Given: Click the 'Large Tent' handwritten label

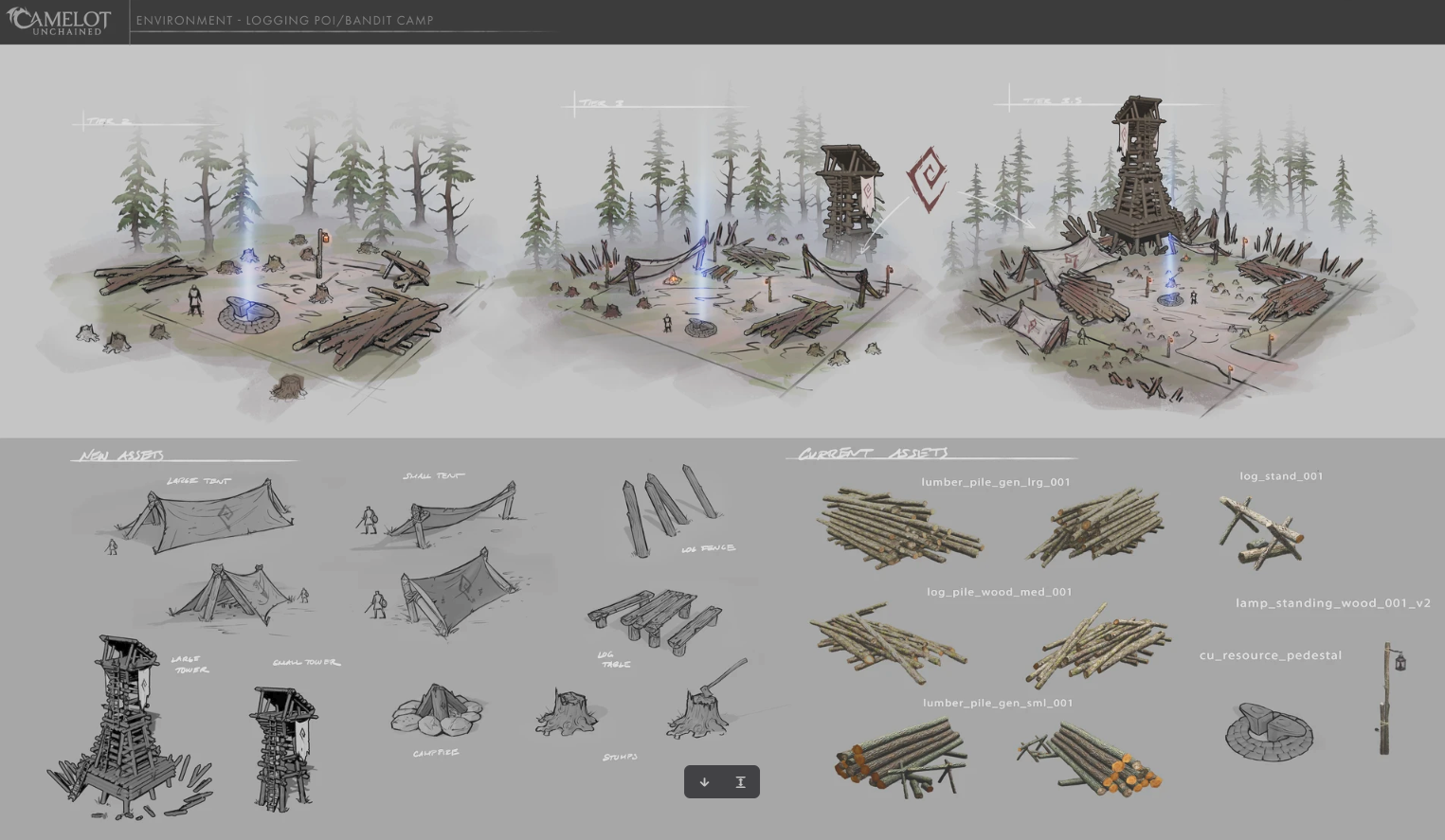Looking at the screenshot, I should click(x=198, y=481).
